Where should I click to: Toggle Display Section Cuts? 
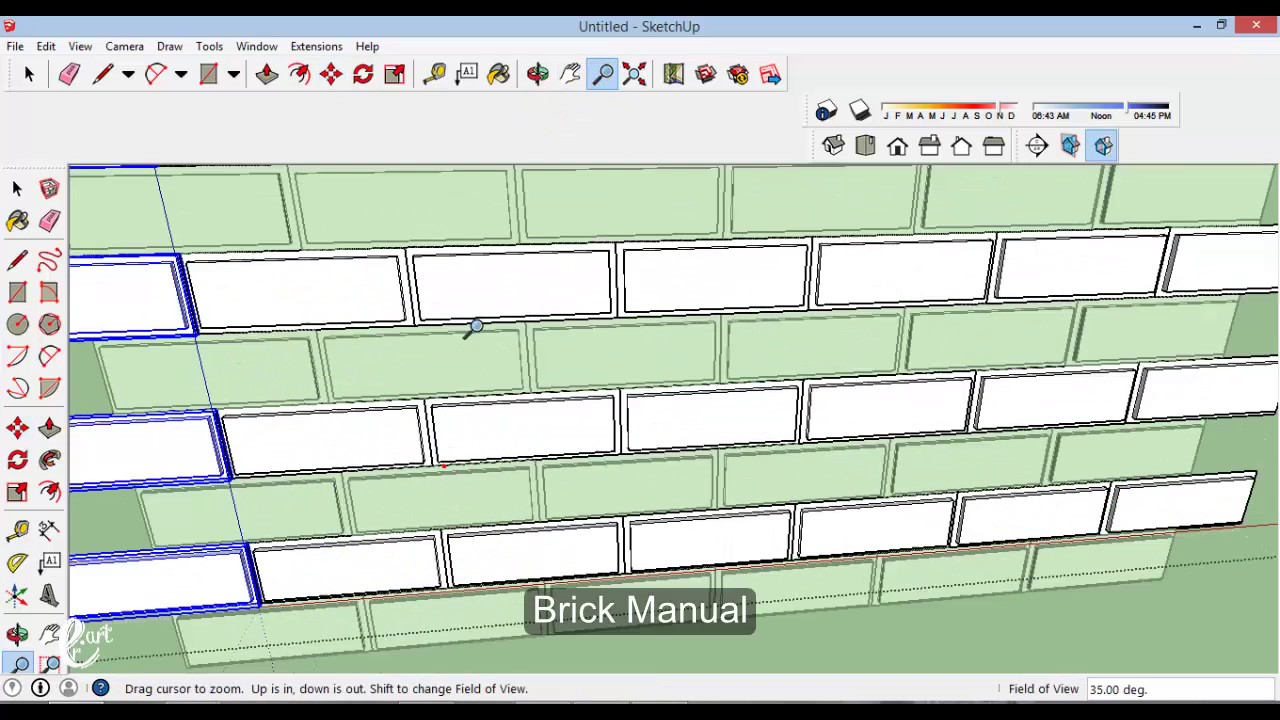(1103, 146)
